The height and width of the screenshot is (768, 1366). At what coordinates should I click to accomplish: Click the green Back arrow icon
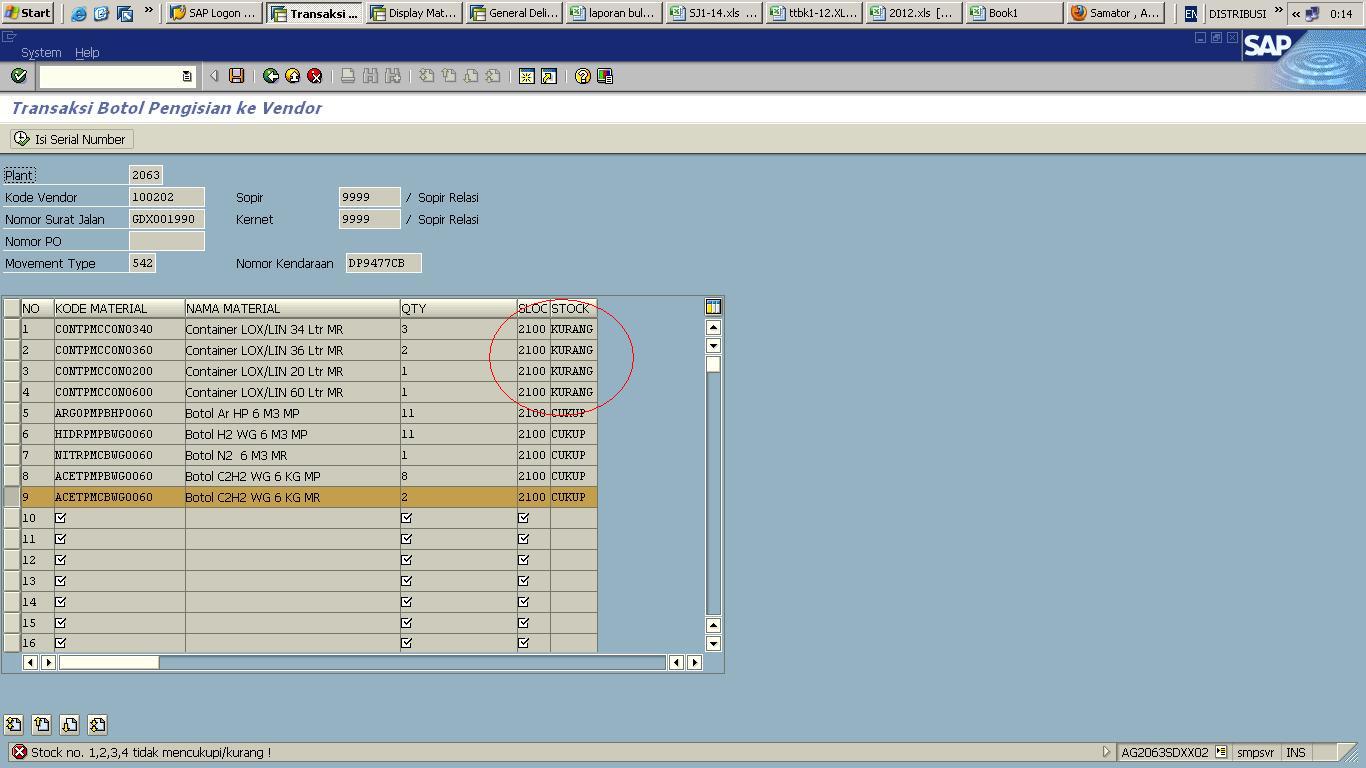tap(271, 76)
